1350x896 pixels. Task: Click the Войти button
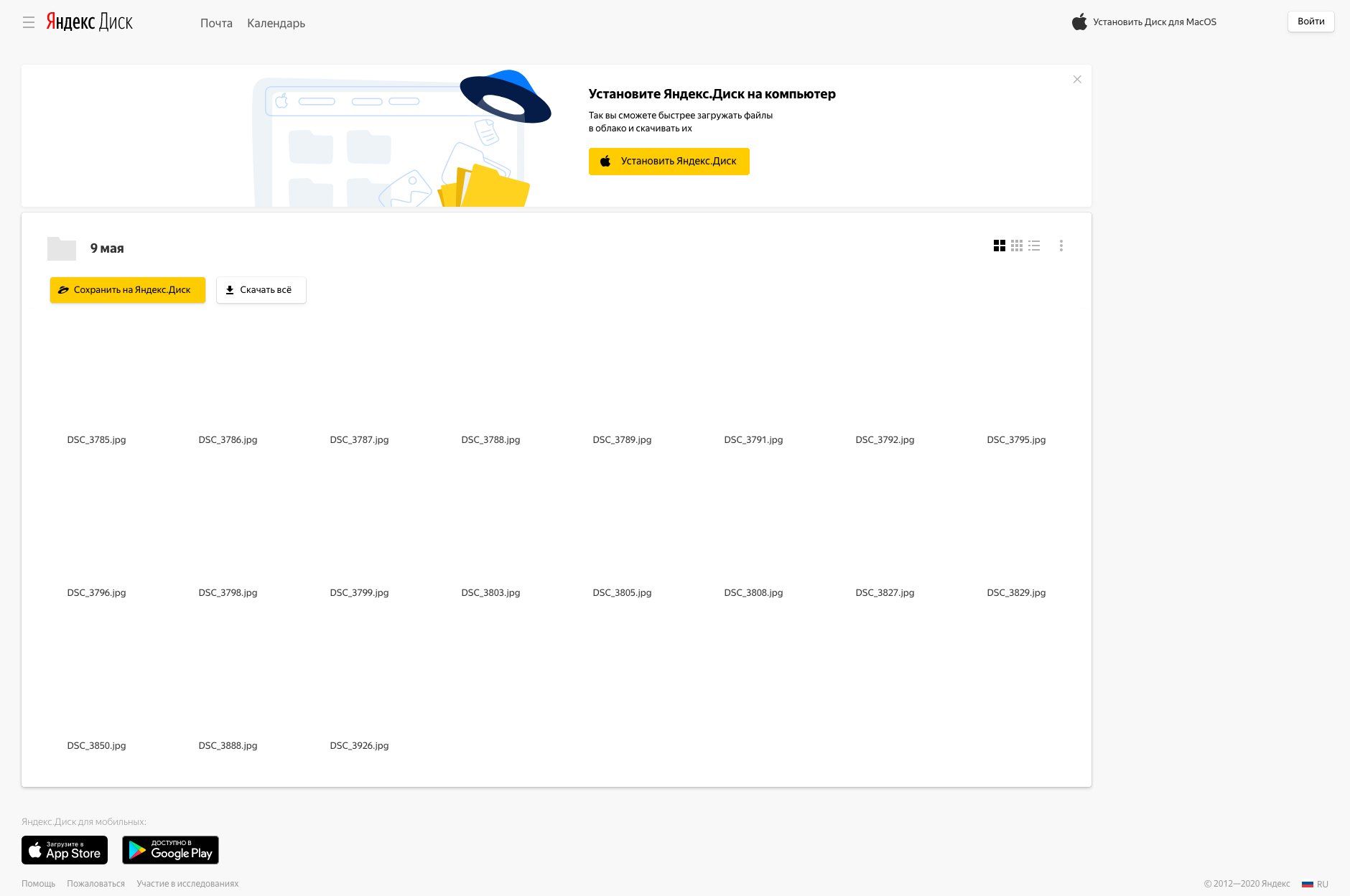(1311, 22)
